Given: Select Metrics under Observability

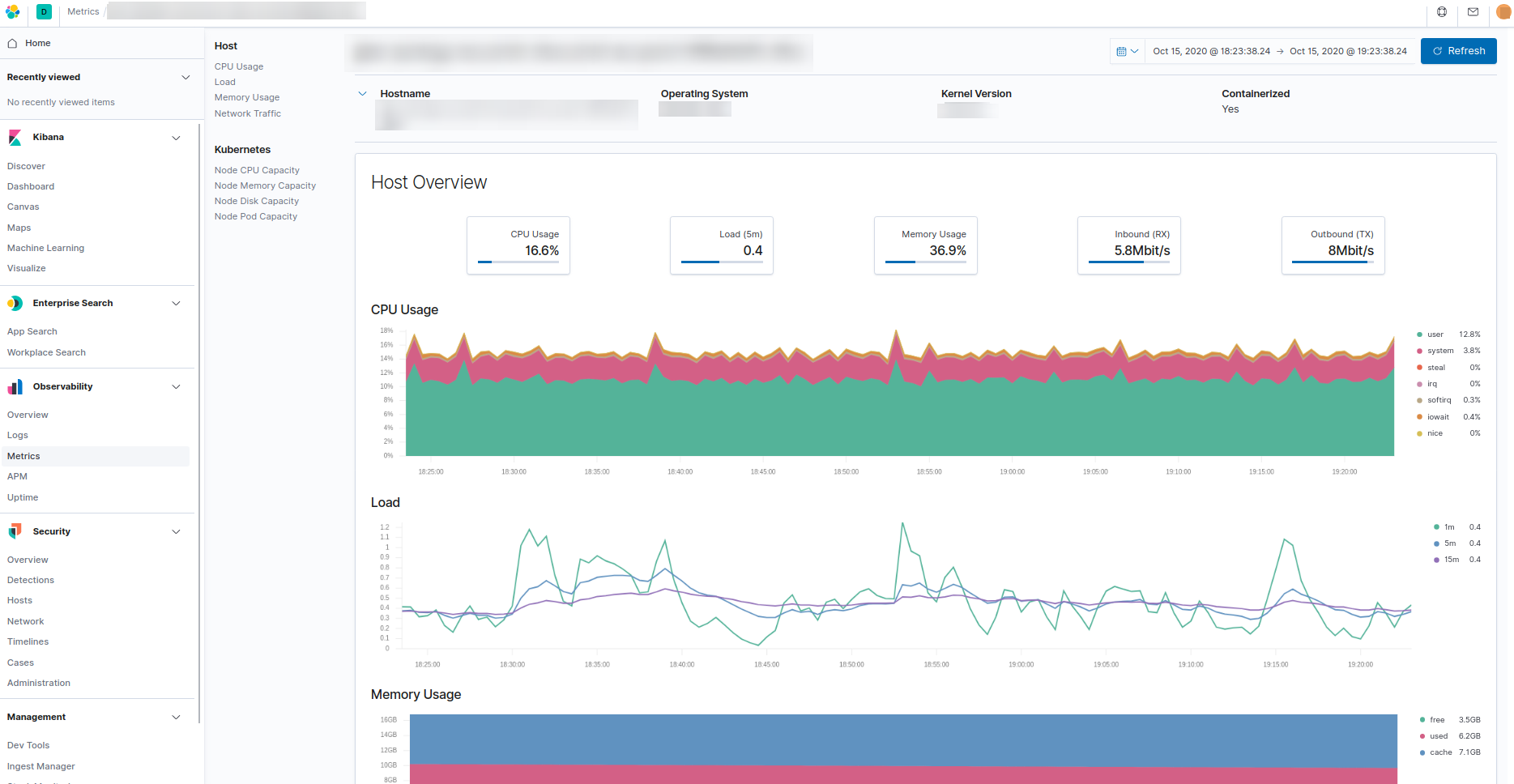Looking at the screenshot, I should (23, 456).
